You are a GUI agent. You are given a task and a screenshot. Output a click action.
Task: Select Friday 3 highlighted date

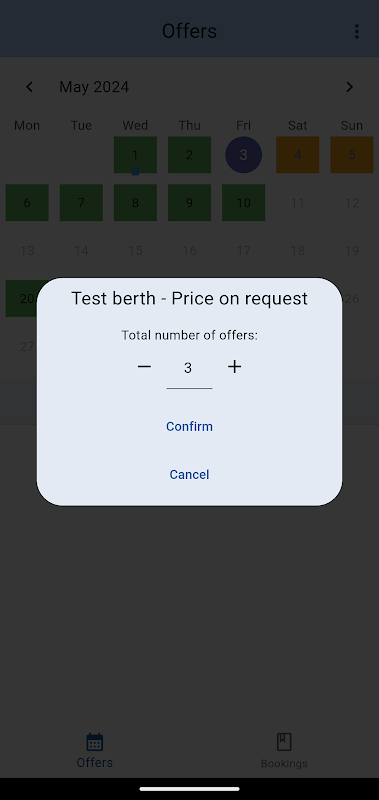tap(243, 155)
